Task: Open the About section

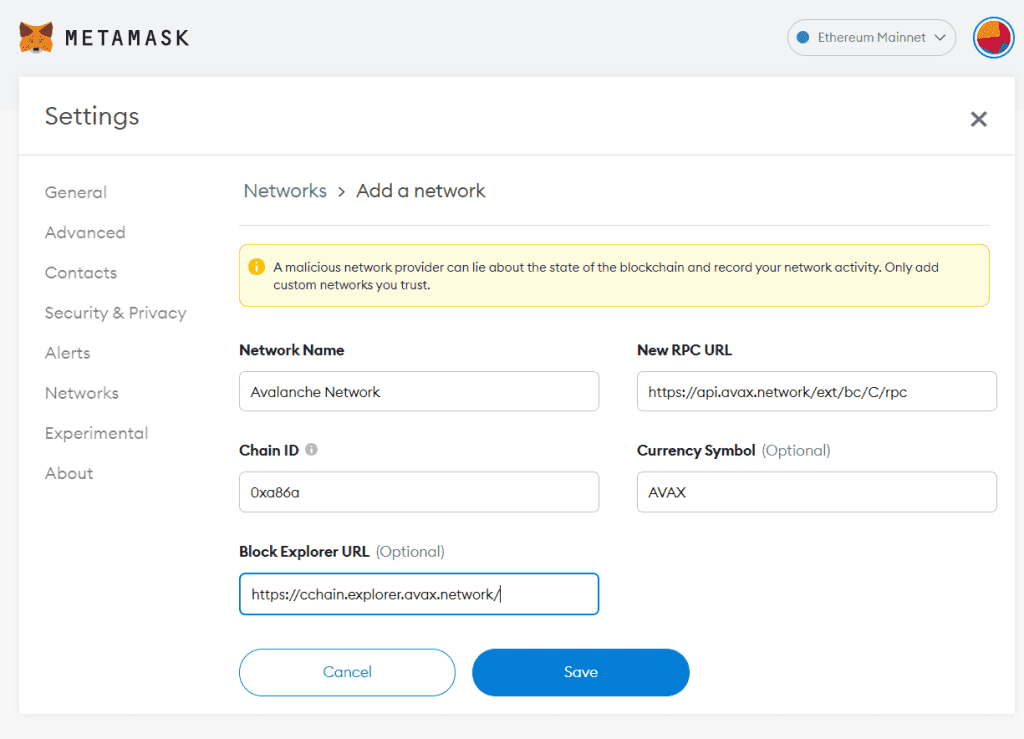Action: pos(69,473)
